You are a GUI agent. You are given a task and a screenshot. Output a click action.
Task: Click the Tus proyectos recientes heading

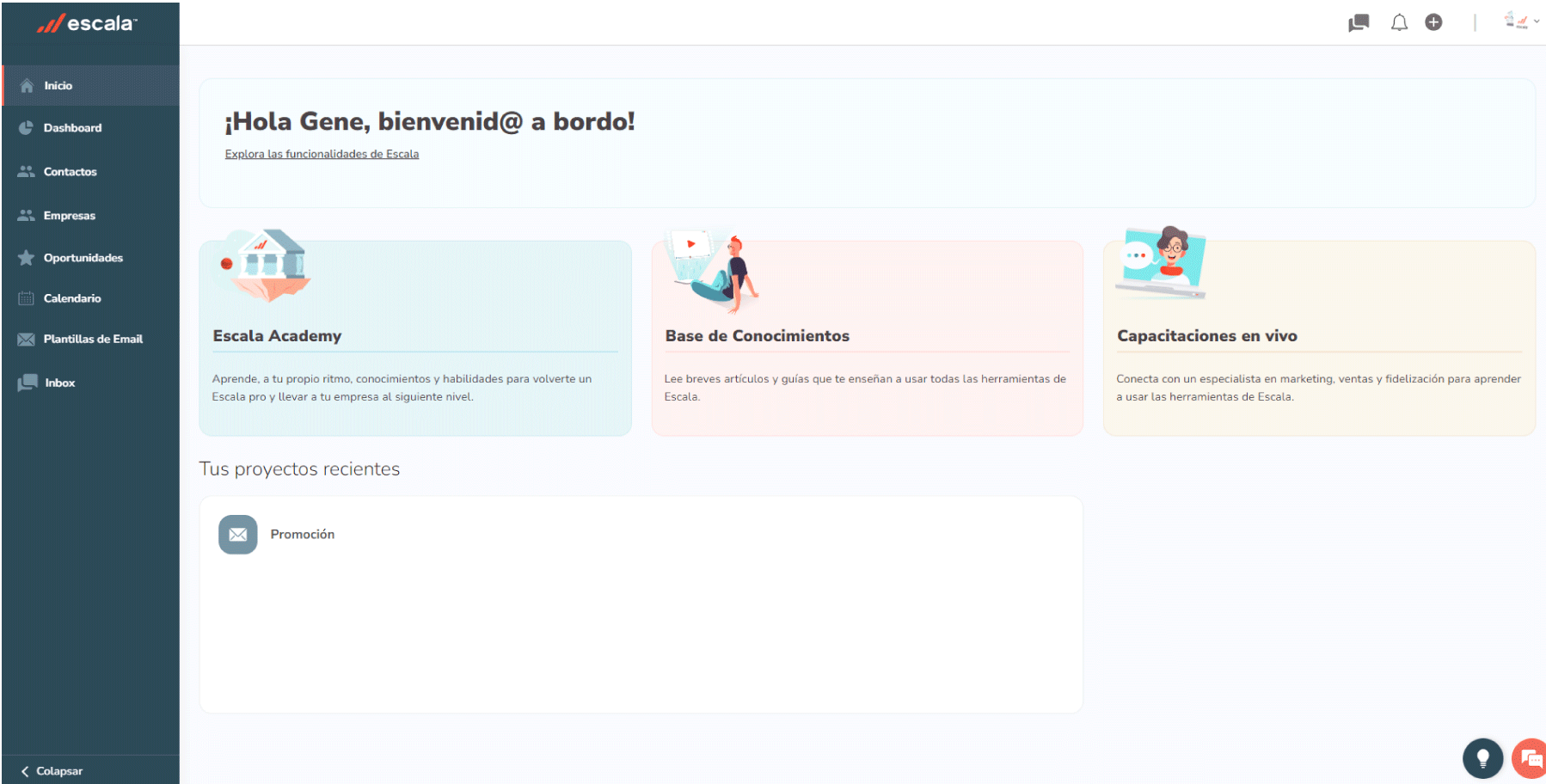coord(299,469)
